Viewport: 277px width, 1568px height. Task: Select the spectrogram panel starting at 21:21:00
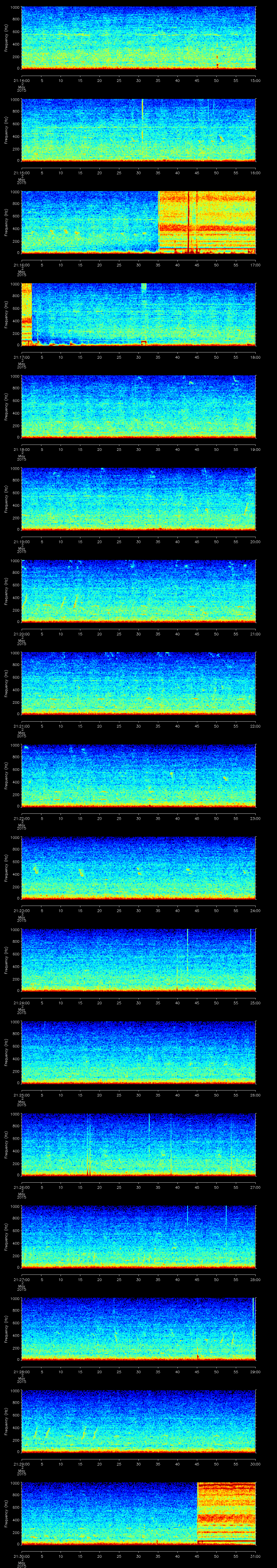139,683
